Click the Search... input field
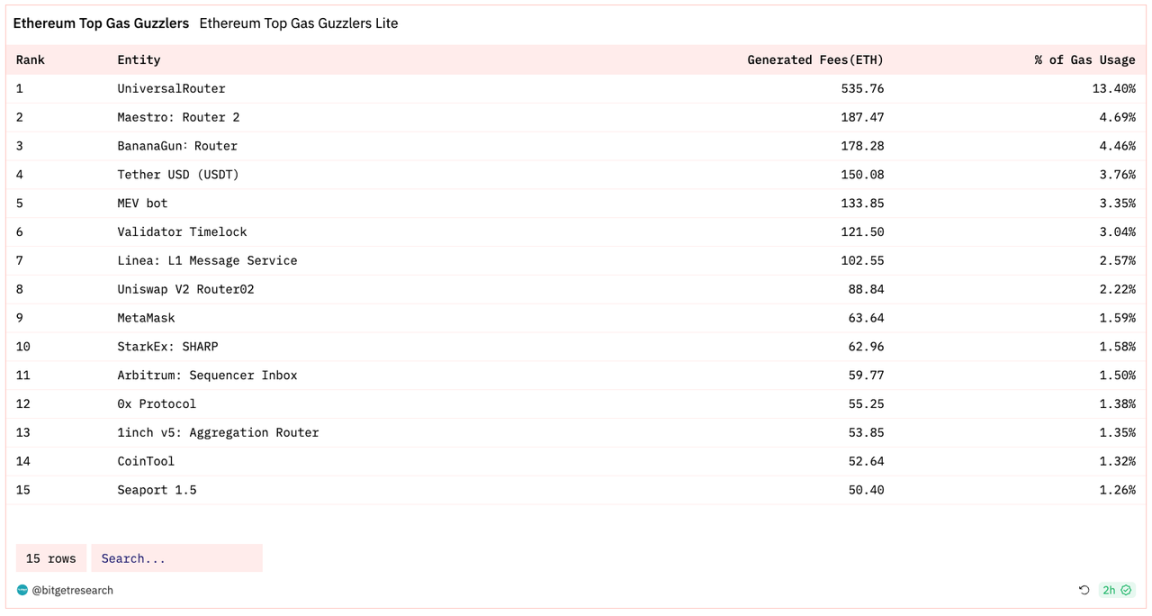The height and width of the screenshot is (616, 1152). tap(176, 558)
